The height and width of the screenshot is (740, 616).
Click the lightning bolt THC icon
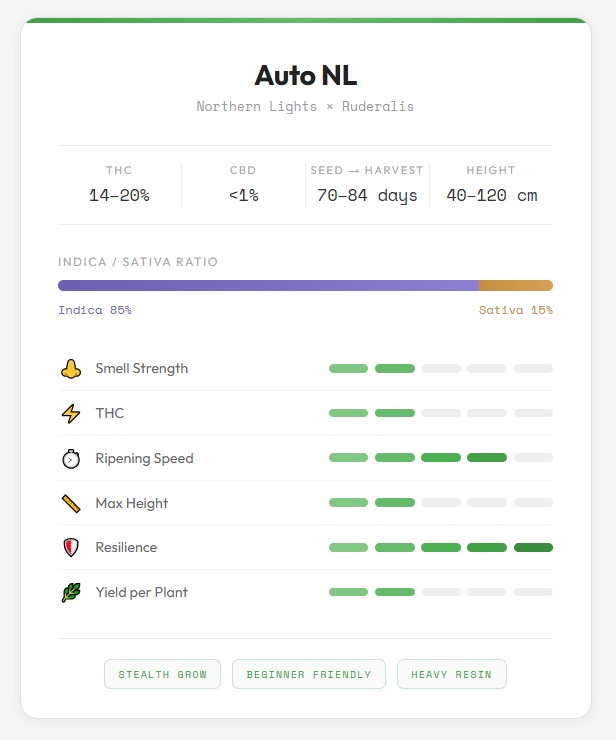(70, 414)
